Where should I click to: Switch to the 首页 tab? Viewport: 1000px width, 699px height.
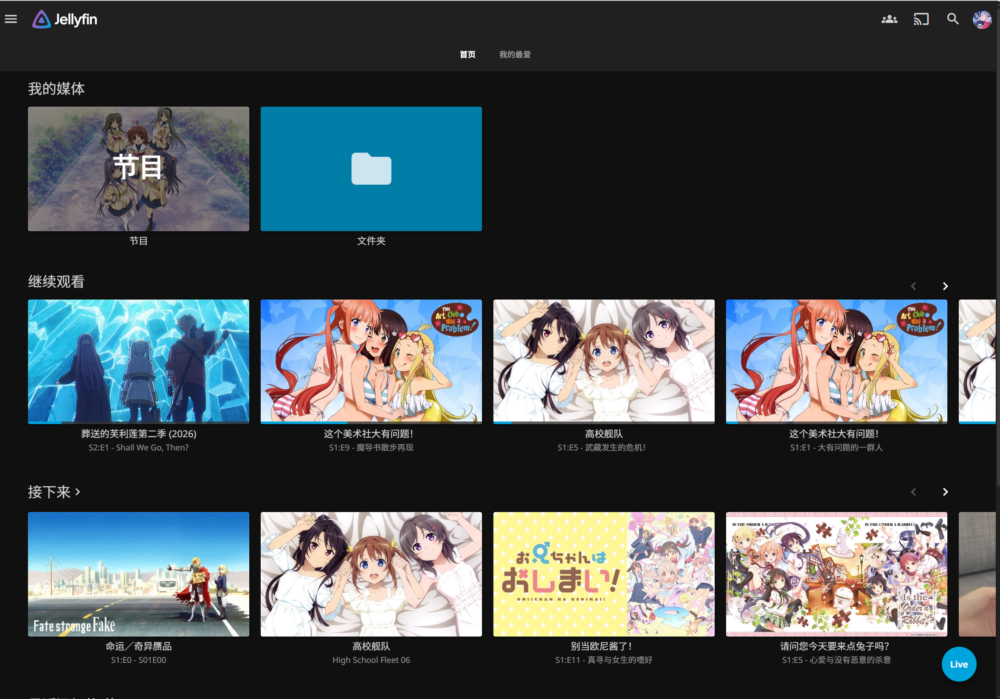[x=468, y=55]
